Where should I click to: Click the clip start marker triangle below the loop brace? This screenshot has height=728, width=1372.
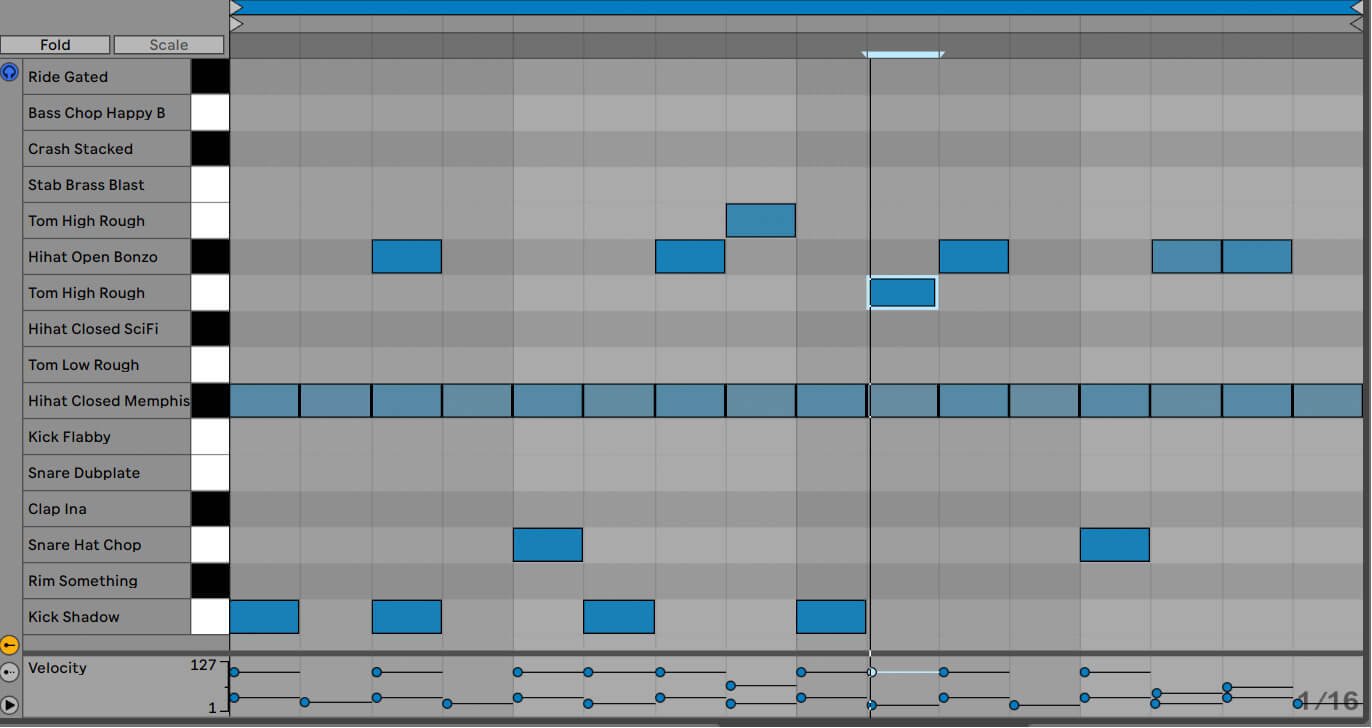(x=237, y=23)
